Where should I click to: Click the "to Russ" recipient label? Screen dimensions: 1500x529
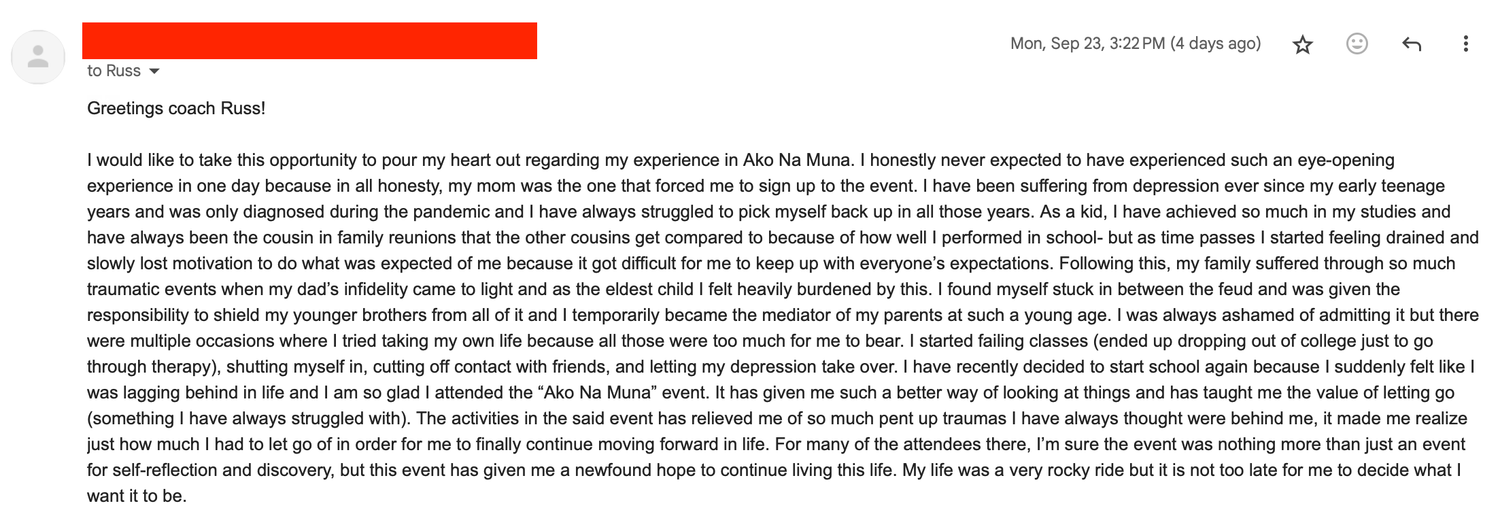click(x=114, y=71)
